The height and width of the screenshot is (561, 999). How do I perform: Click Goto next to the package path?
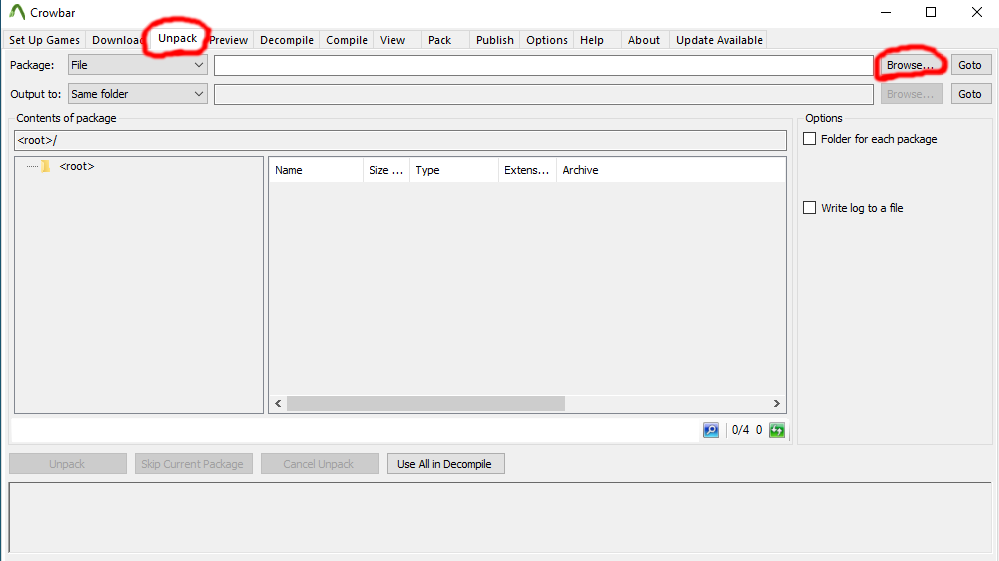970,65
